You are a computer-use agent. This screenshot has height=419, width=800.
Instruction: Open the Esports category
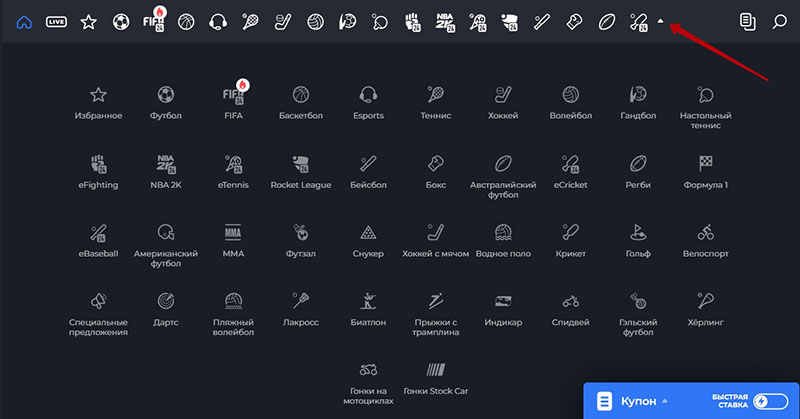coord(368,102)
